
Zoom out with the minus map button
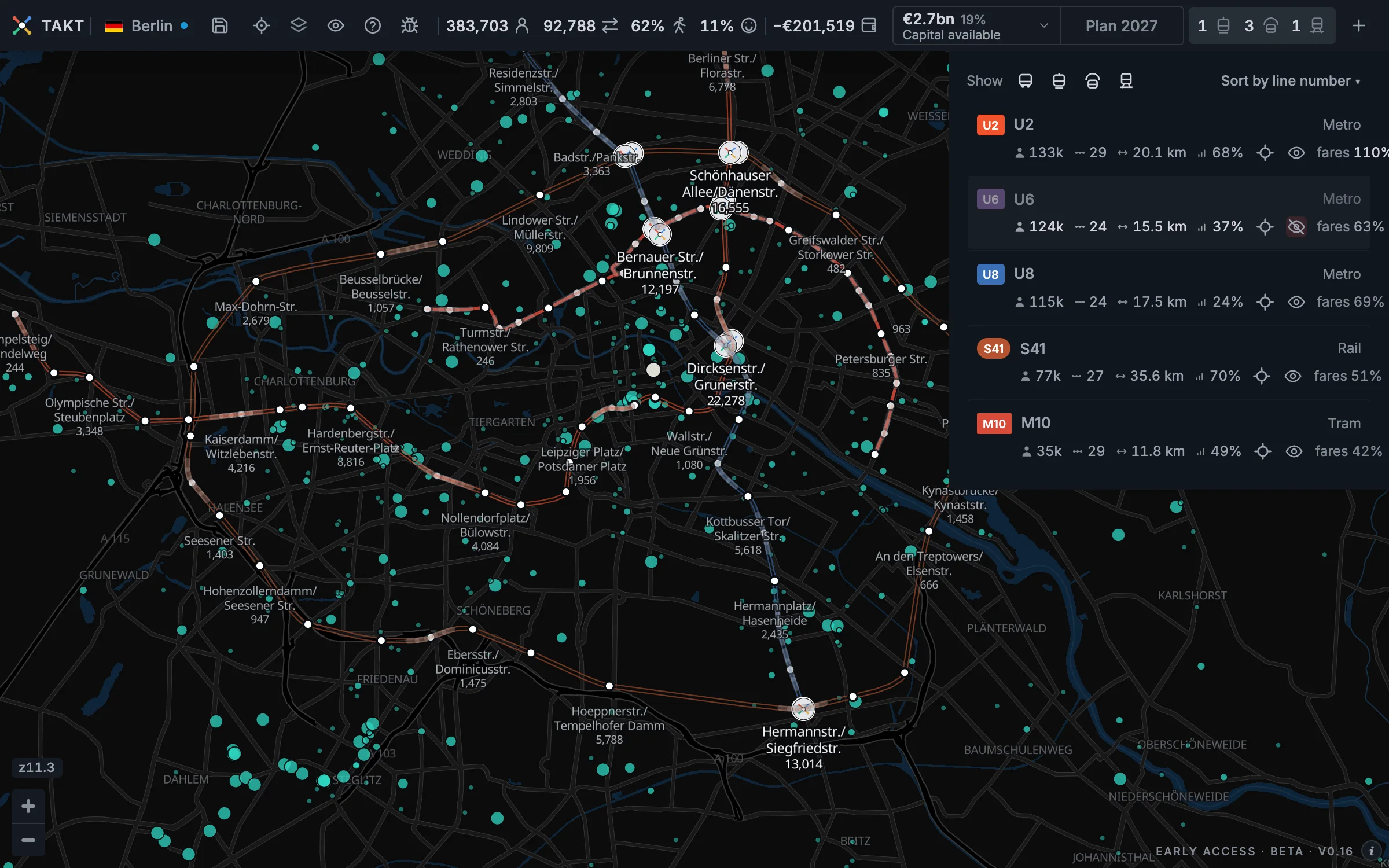click(28, 840)
